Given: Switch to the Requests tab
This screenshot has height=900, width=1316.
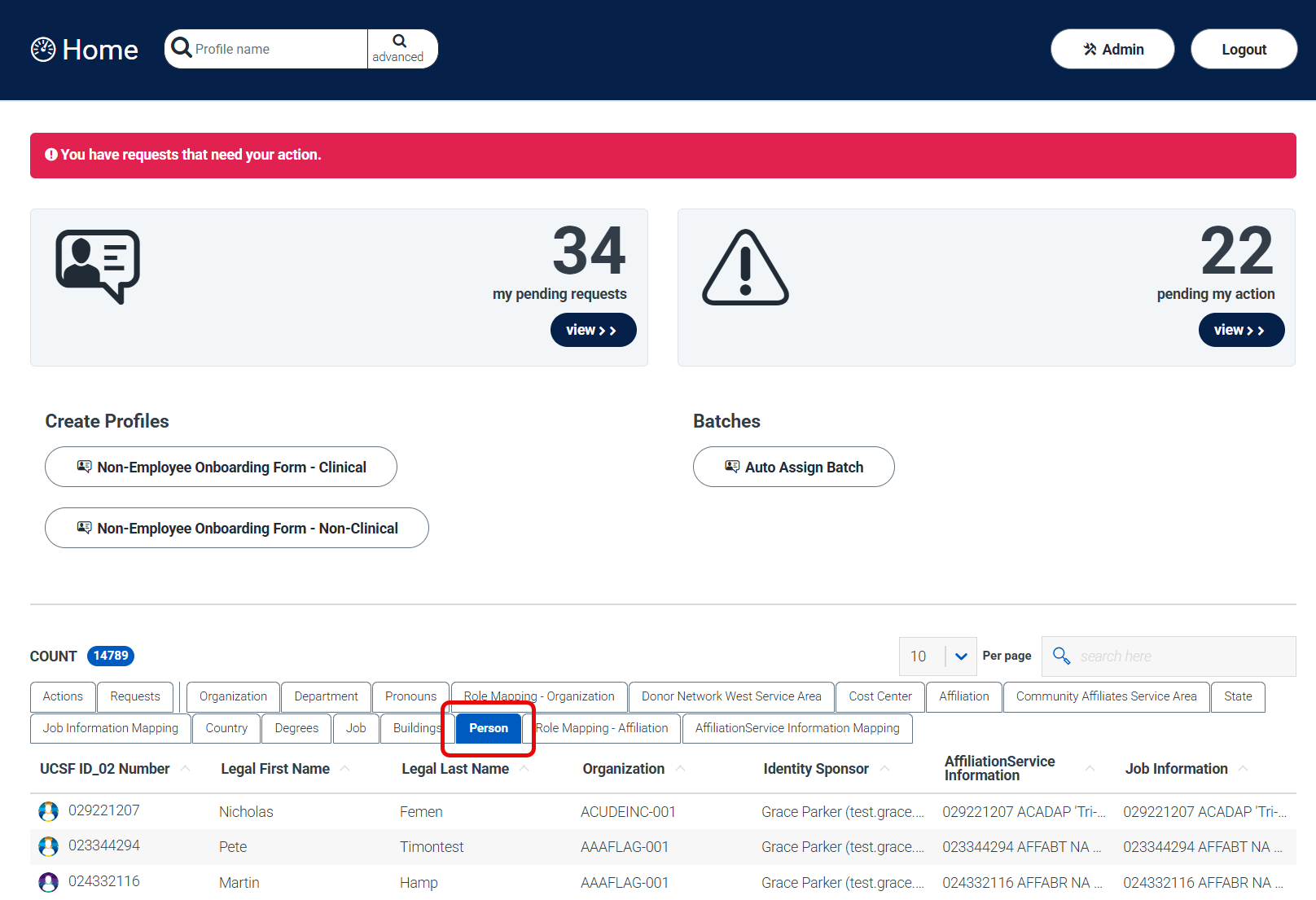Looking at the screenshot, I should coord(134,696).
